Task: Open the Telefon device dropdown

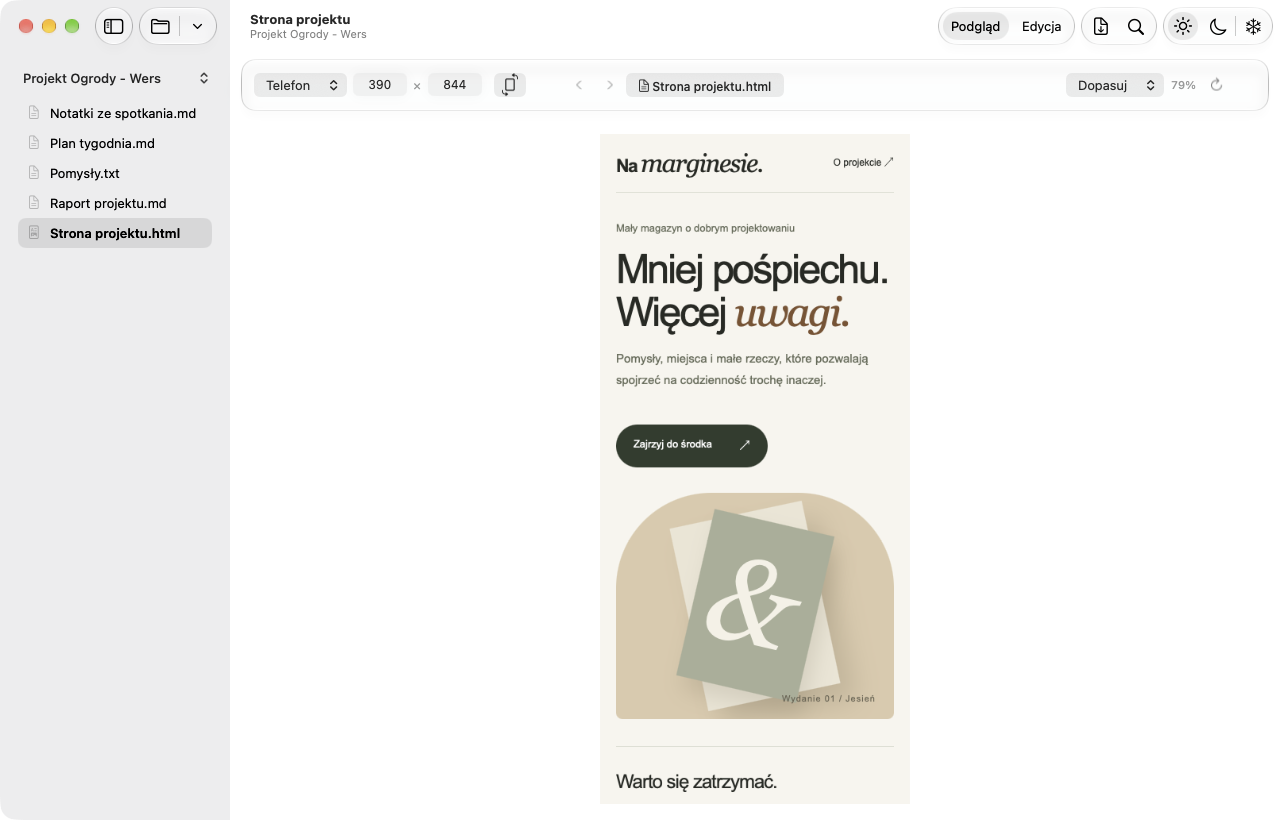Action: pyautogui.click(x=300, y=85)
